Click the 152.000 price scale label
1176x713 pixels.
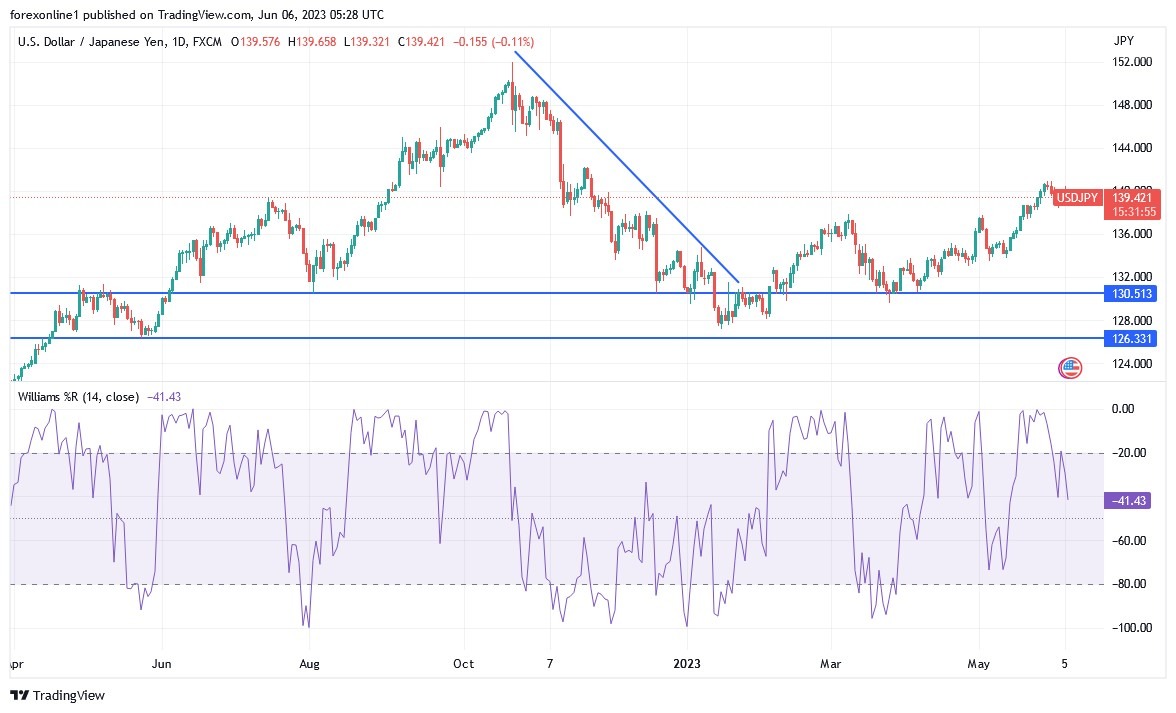pyautogui.click(x=1131, y=62)
